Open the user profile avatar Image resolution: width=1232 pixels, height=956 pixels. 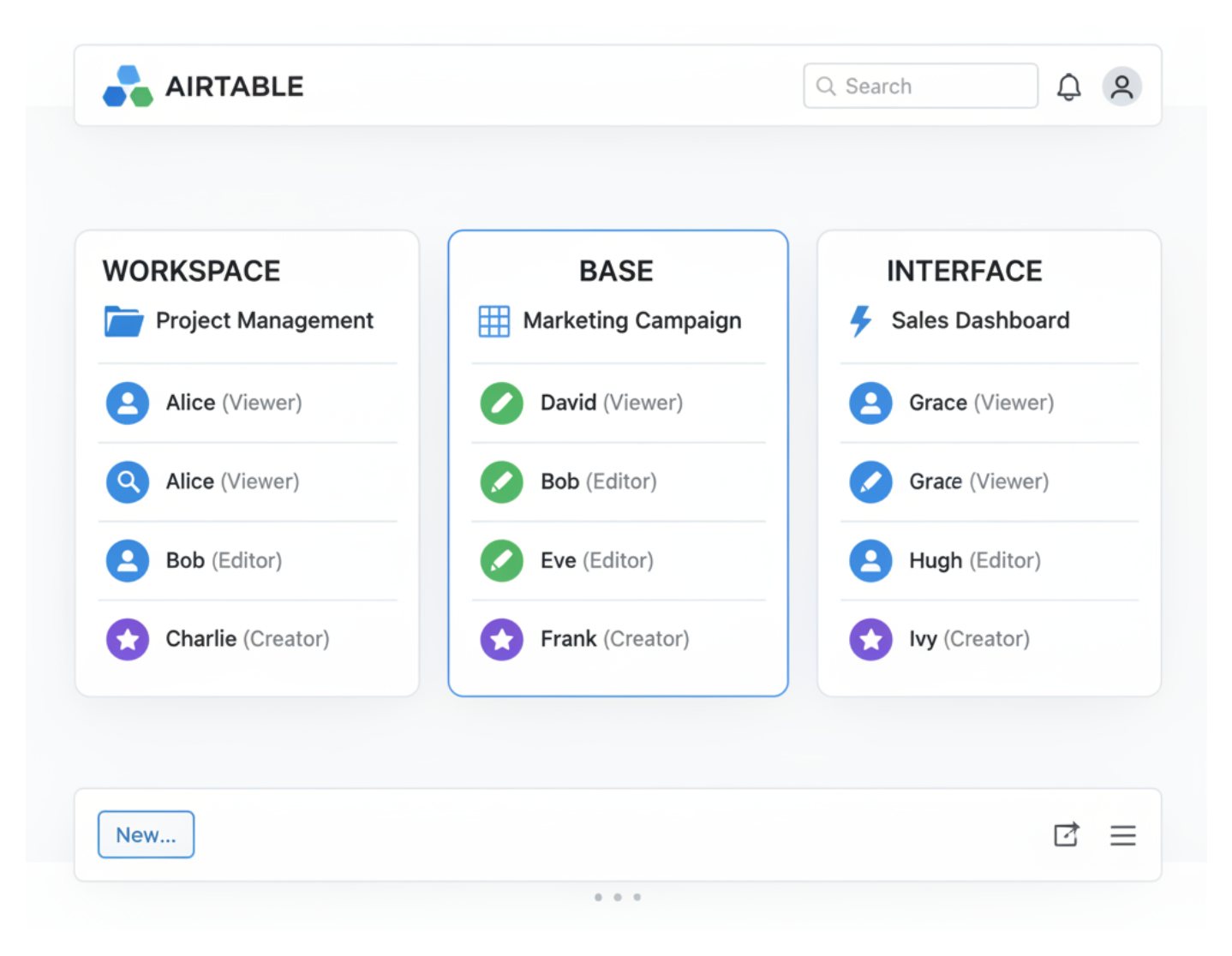click(x=1121, y=87)
